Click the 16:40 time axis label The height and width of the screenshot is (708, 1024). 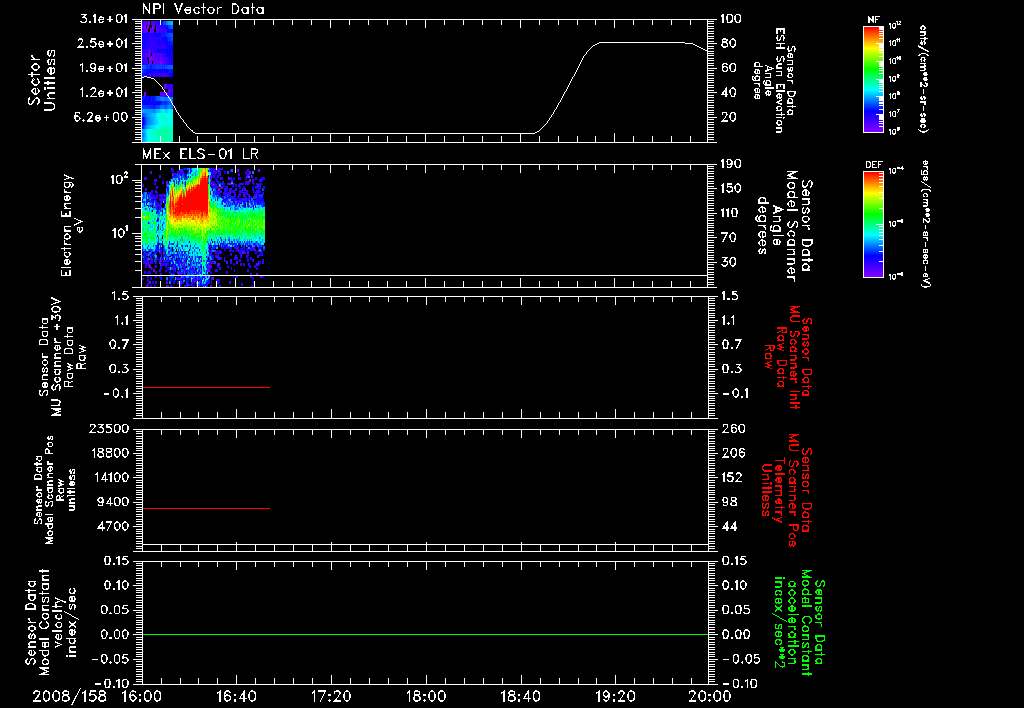236,696
